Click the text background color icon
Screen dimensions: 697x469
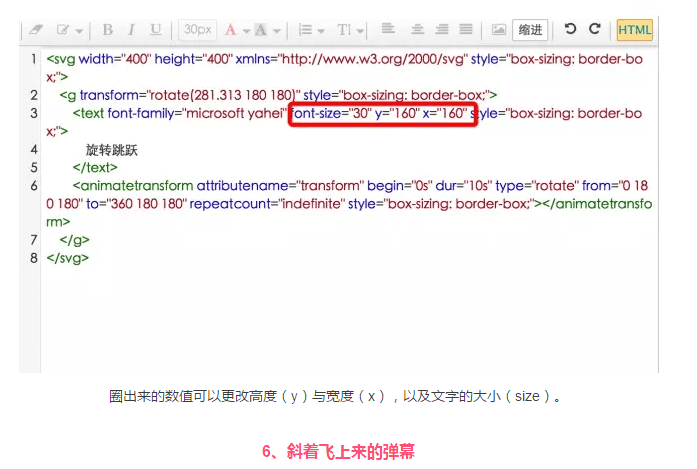tap(261, 30)
